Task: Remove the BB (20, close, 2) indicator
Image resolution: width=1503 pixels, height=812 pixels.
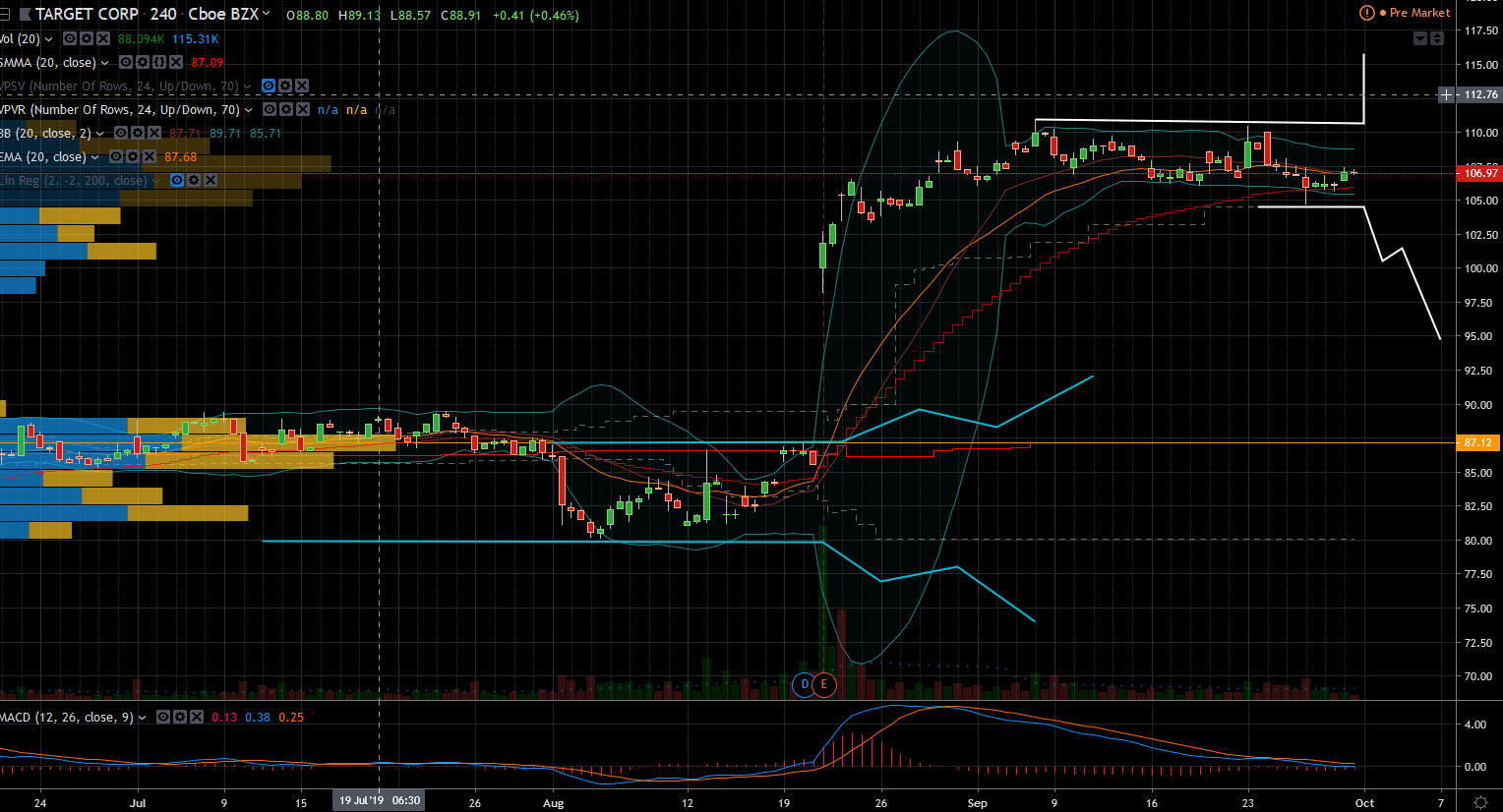Action: (153, 134)
